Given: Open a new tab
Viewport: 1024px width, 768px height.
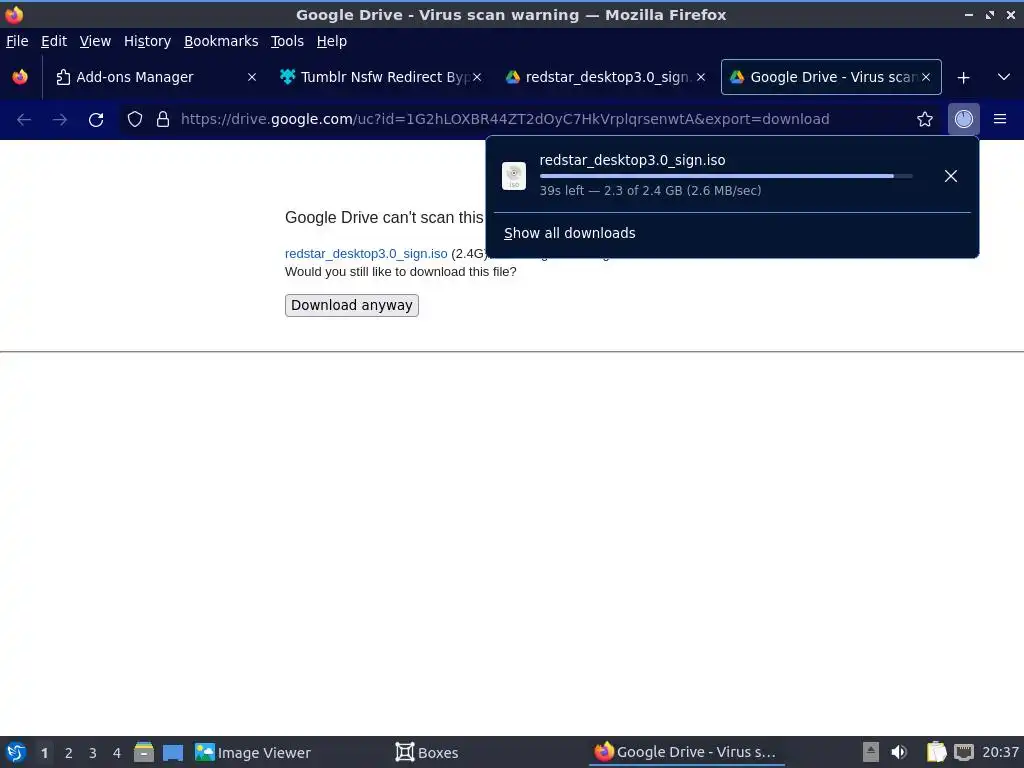Looking at the screenshot, I should click(x=963, y=78).
